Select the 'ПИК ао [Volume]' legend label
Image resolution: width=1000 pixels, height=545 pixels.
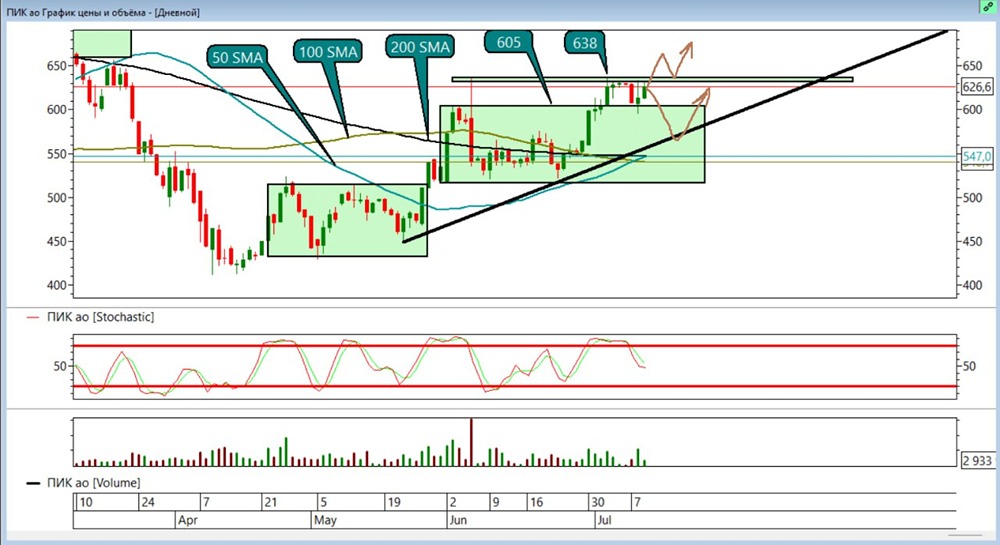(93, 483)
